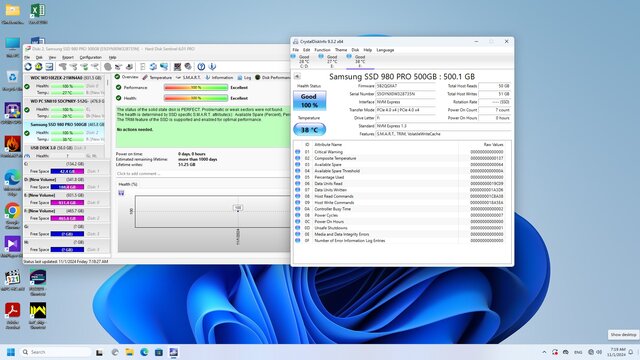
Task: Click E: New Volume free space bar
Action: point(67,202)
